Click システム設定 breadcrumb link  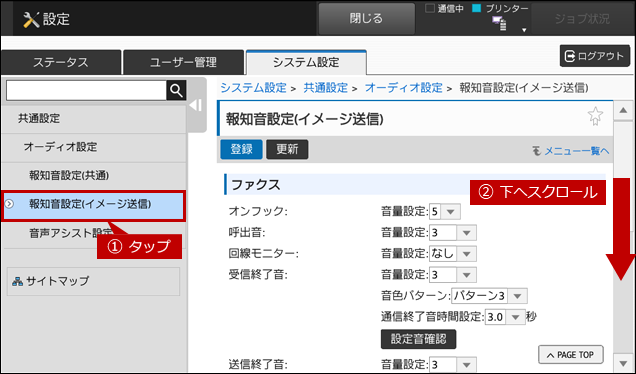[253, 88]
